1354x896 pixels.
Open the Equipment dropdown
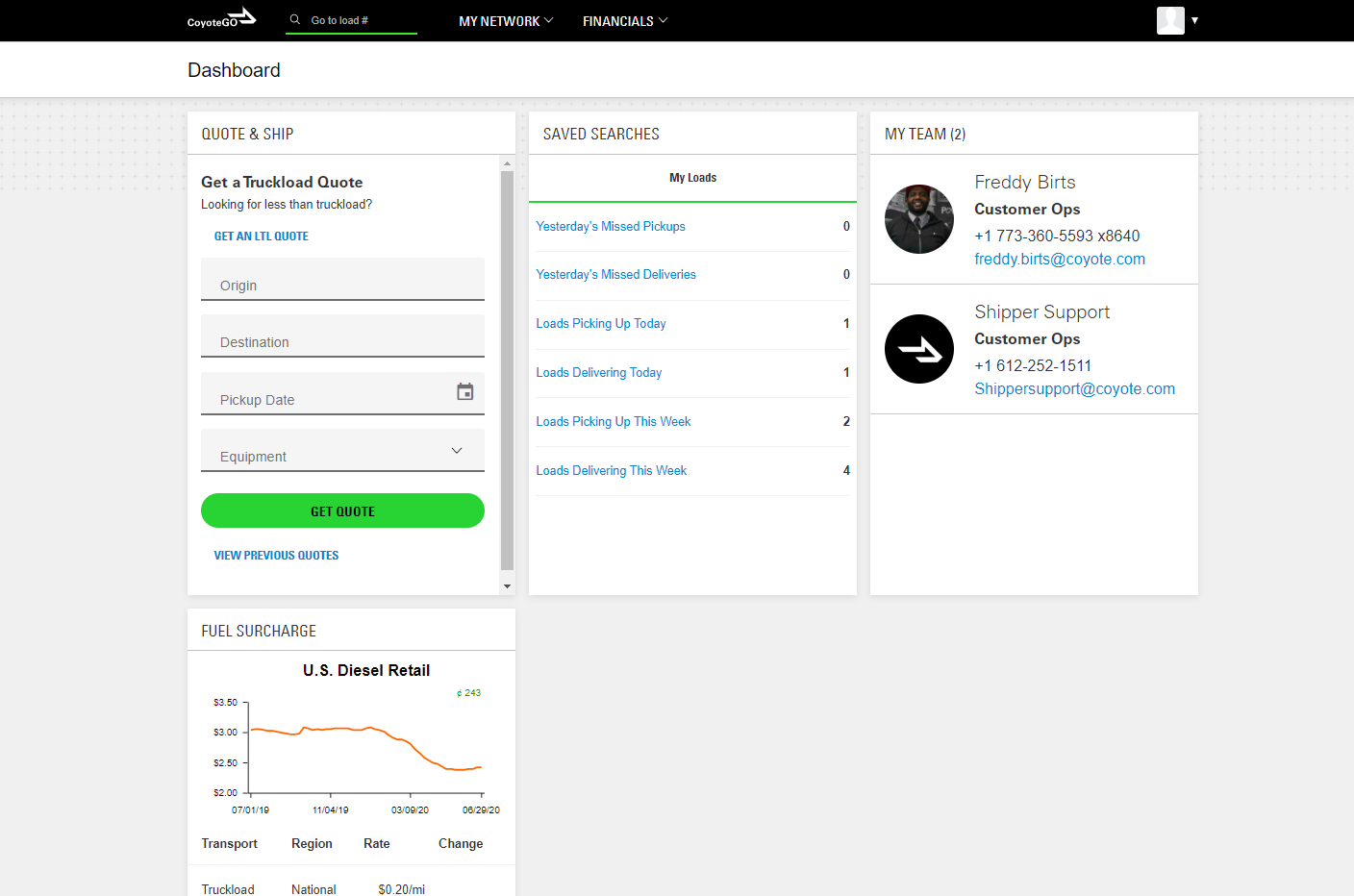click(342, 450)
